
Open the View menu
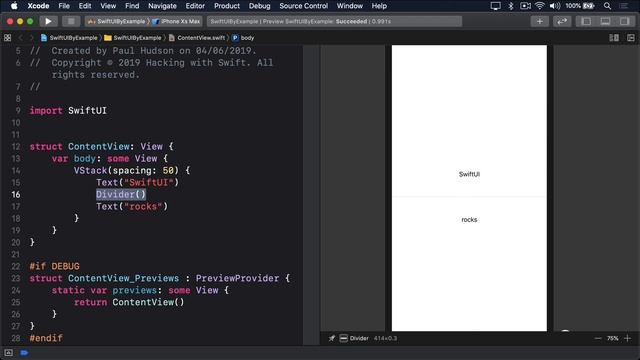click(108, 6)
